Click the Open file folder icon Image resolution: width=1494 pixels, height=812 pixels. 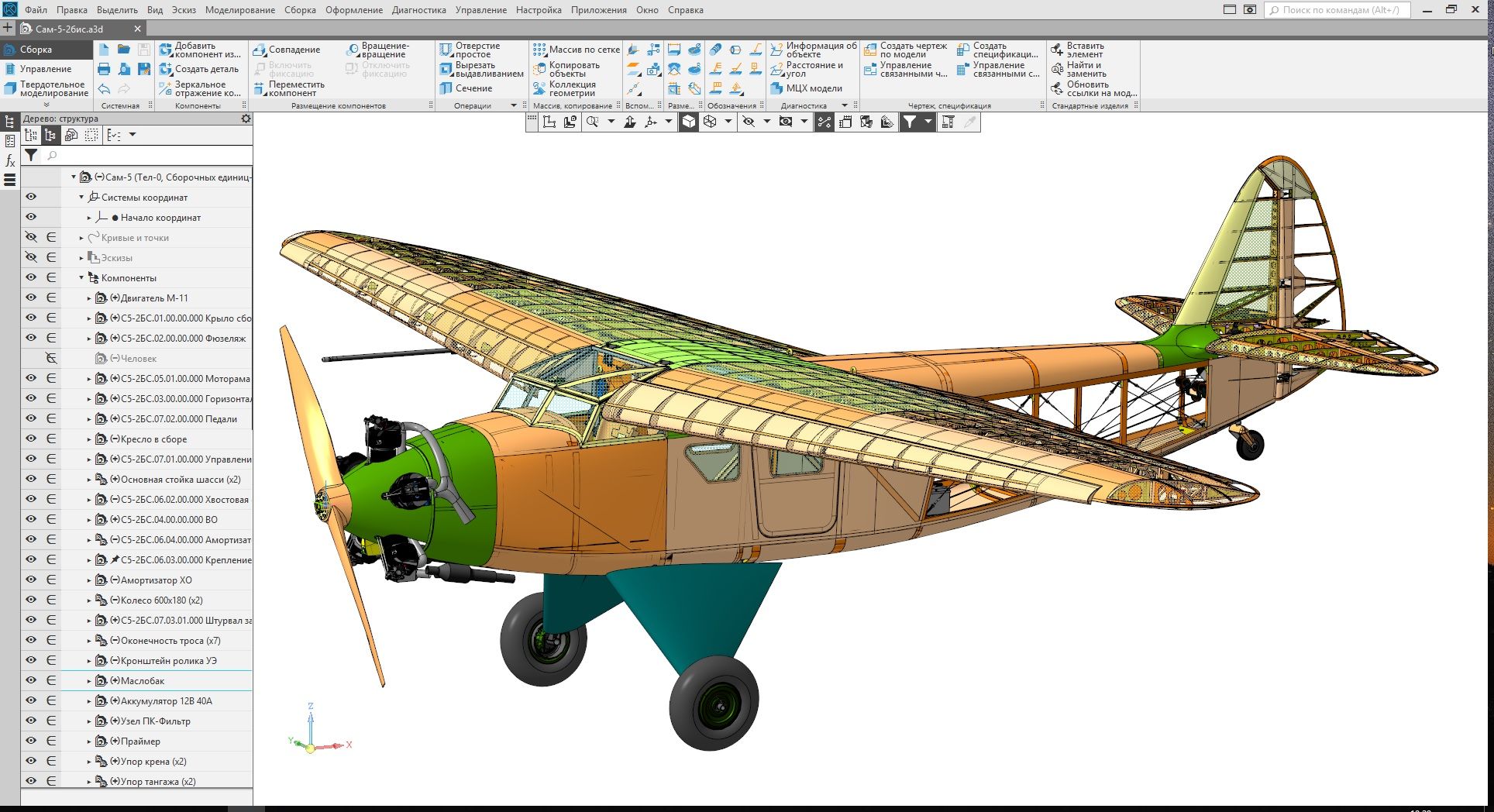[124, 50]
